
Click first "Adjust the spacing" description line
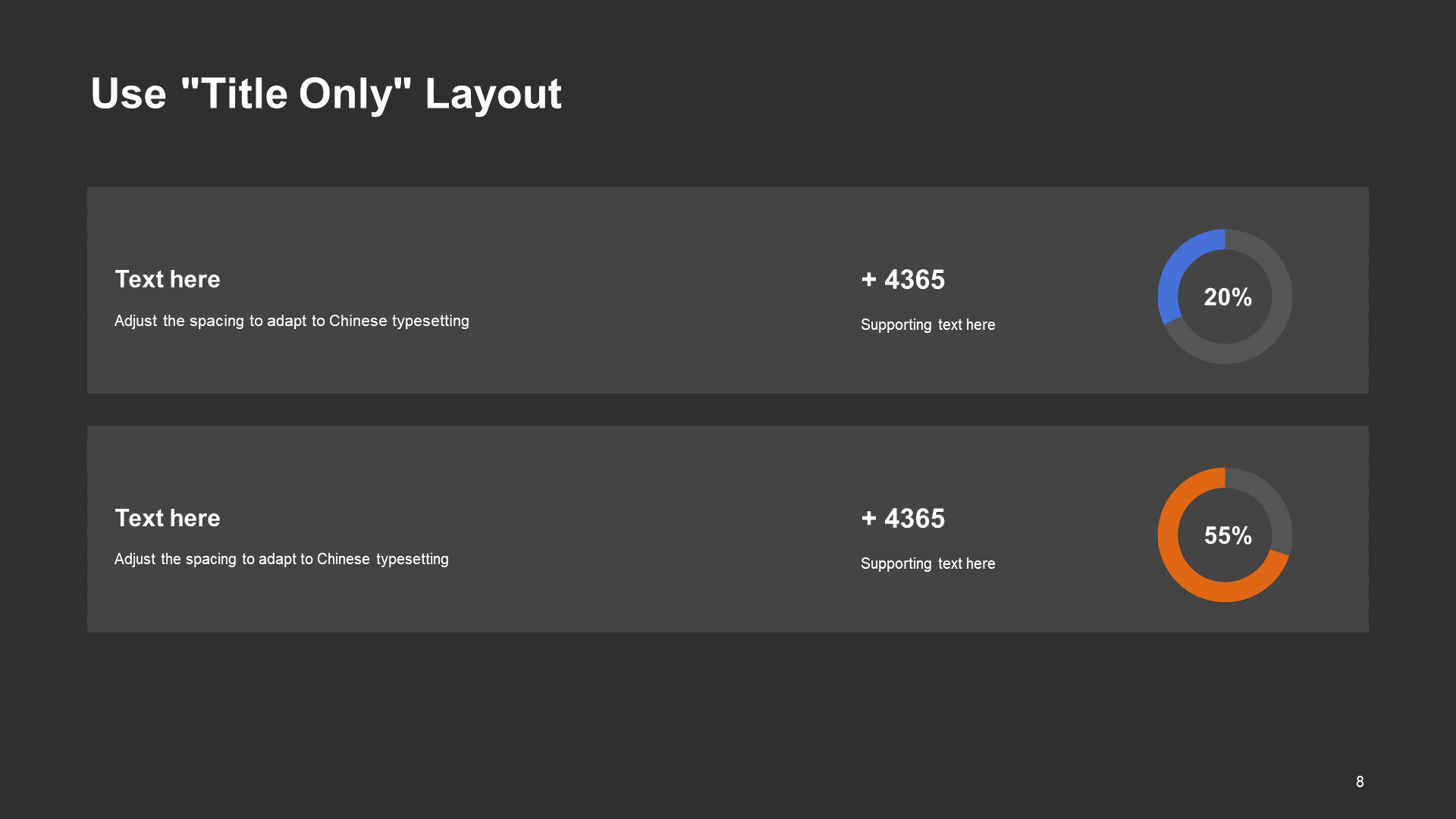(292, 321)
